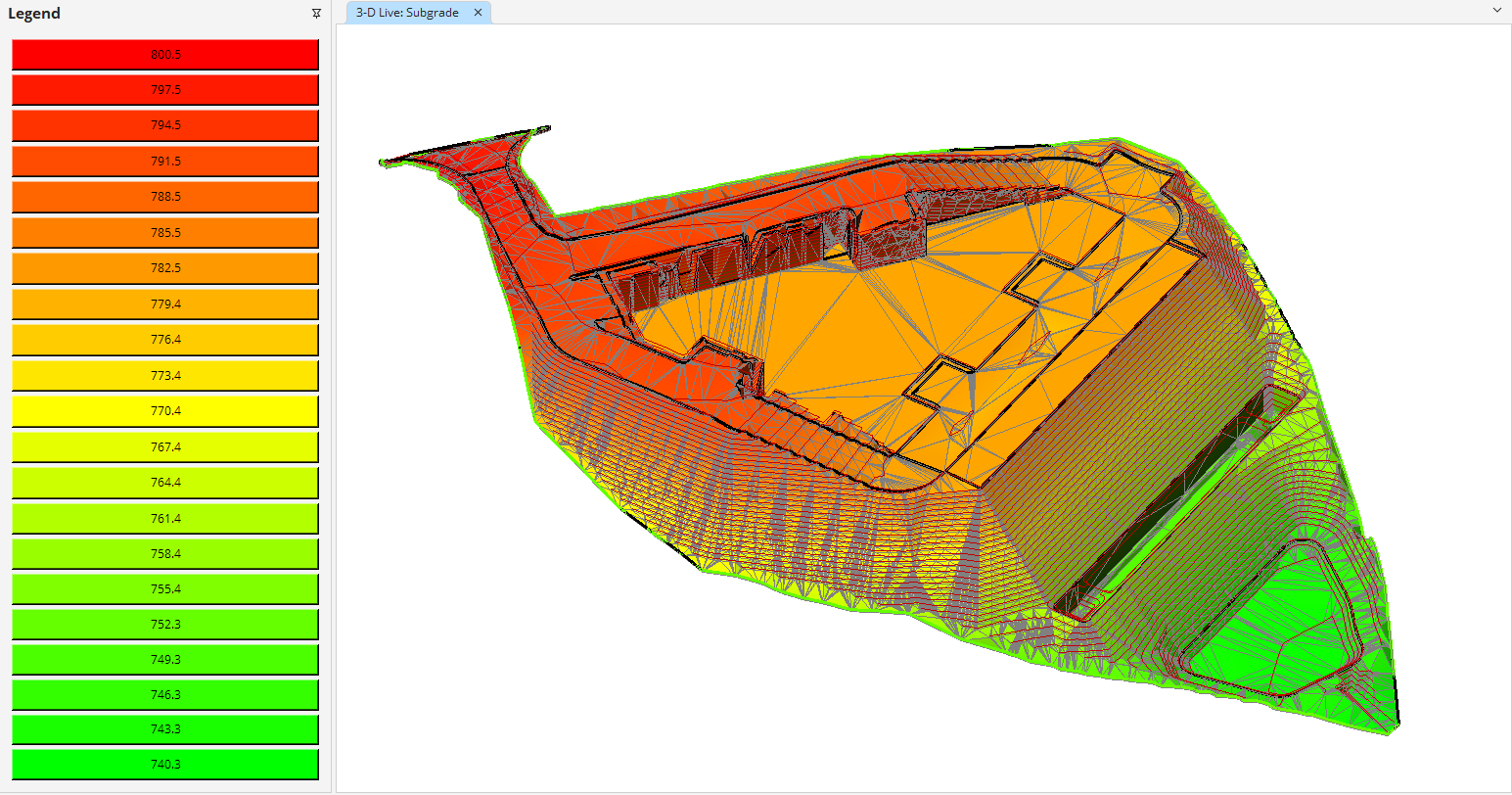This screenshot has height=795, width=1512.
Task: Select the 797.5 legend color band
Action: [x=164, y=90]
